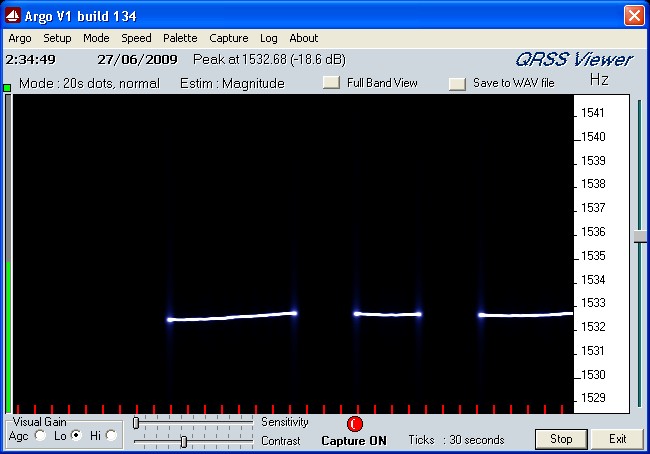Image resolution: width=650 pixels, height=454 pixels.
Task: Select Agc visual gain radio button
Action: pyautogui.click(x=41, y=435)
